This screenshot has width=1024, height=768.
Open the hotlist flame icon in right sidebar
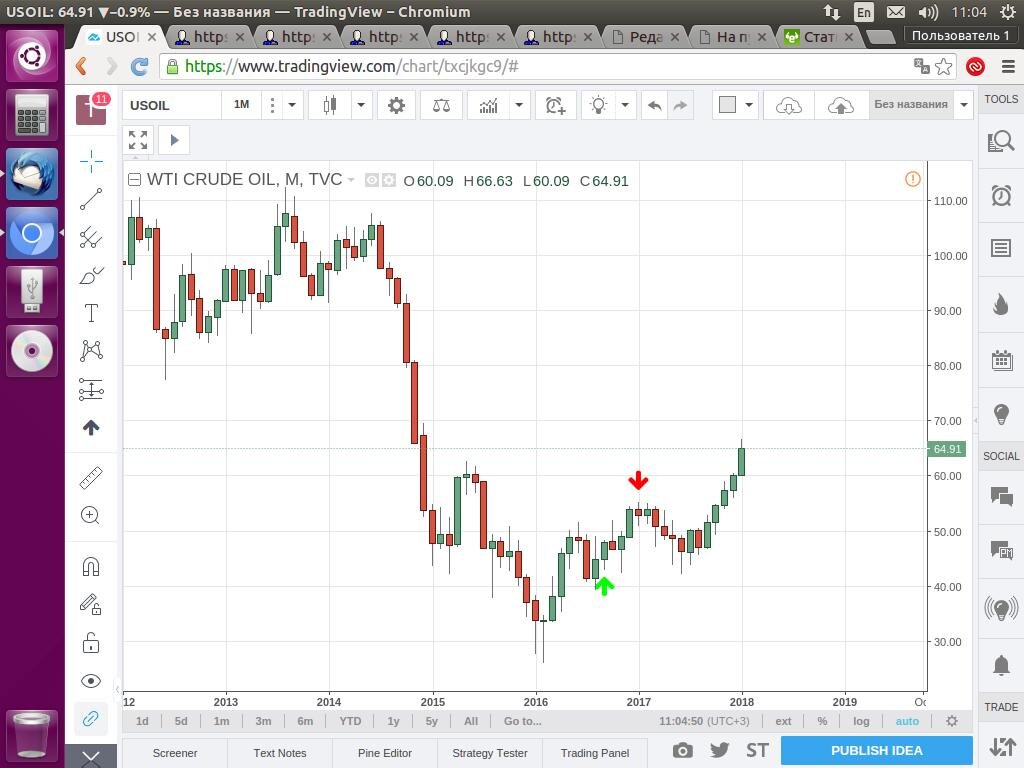pos(1001,304)
